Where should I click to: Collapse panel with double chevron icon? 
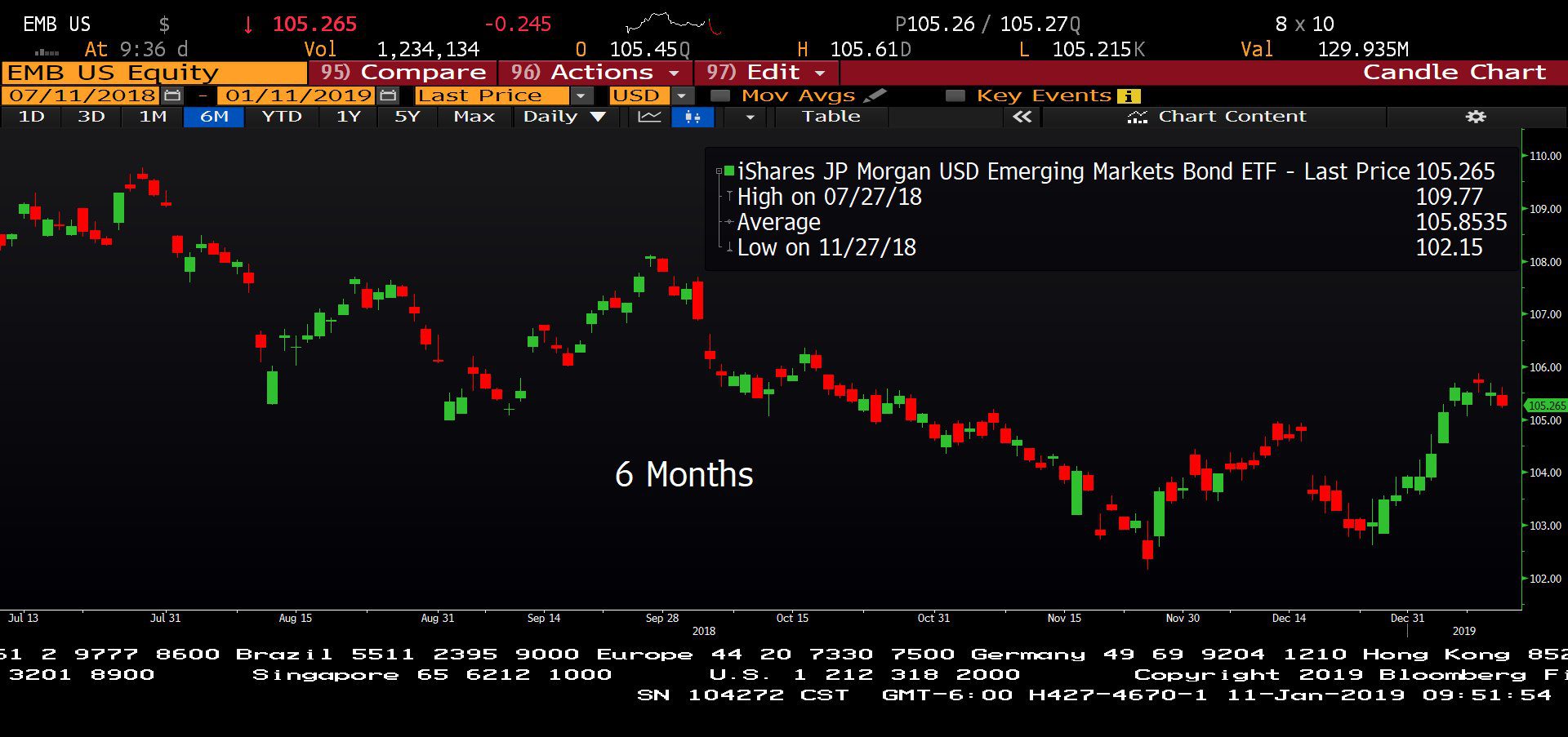click(x=1022, y=117)
